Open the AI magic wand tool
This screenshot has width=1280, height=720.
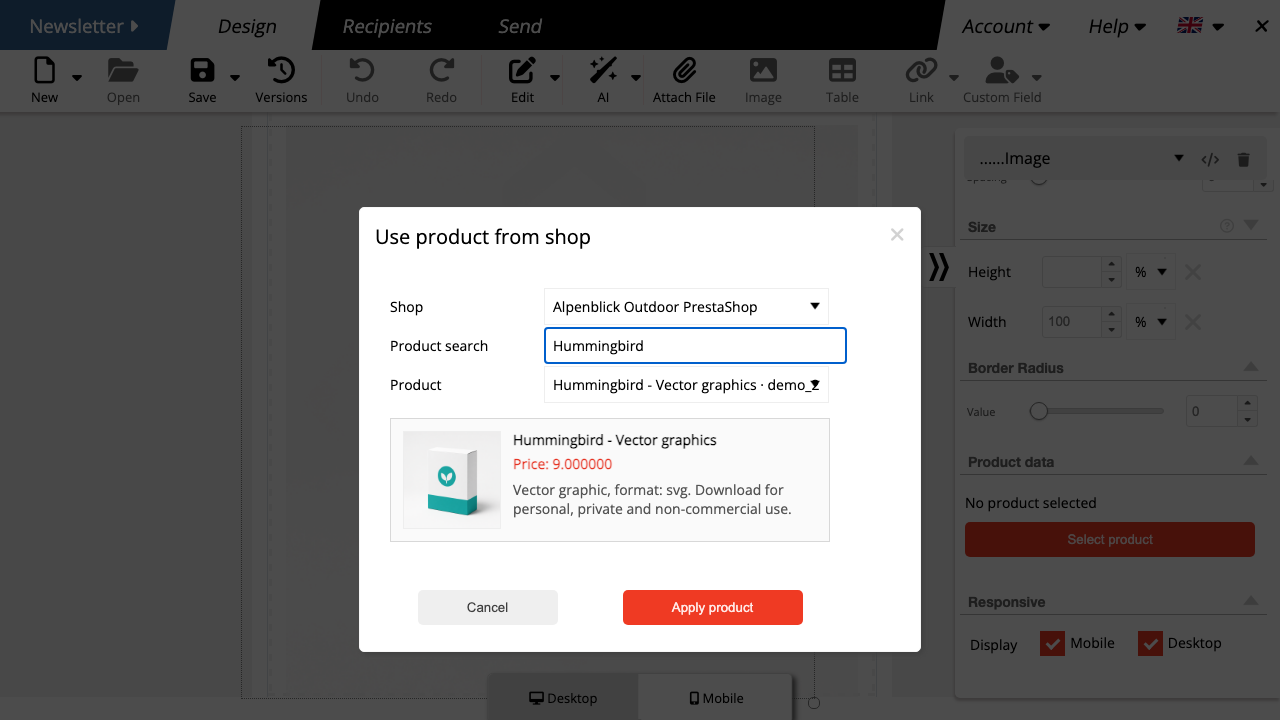[x=603, y=71]
